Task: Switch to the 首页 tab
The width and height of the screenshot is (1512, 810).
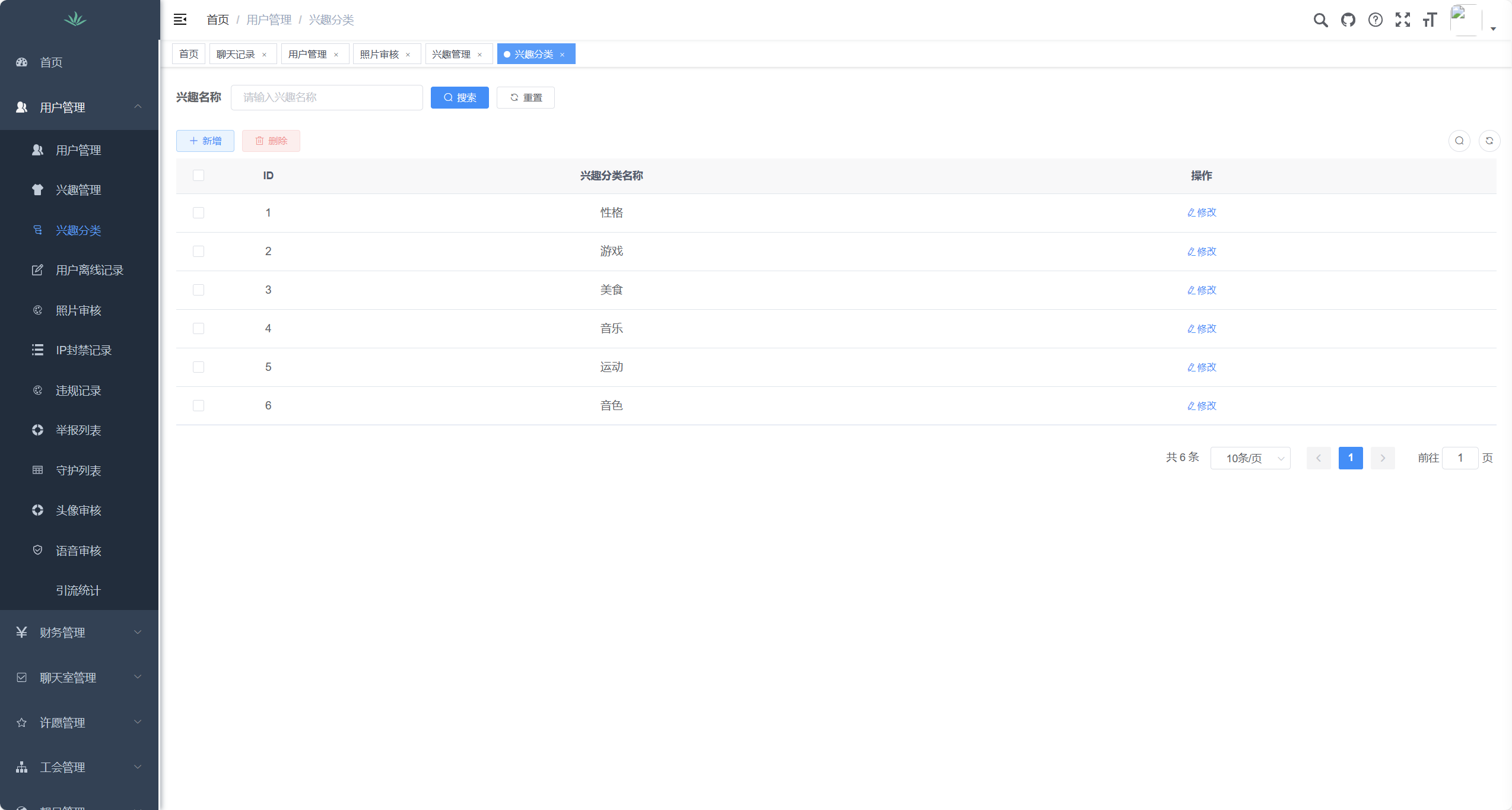Action: (189, 54)
